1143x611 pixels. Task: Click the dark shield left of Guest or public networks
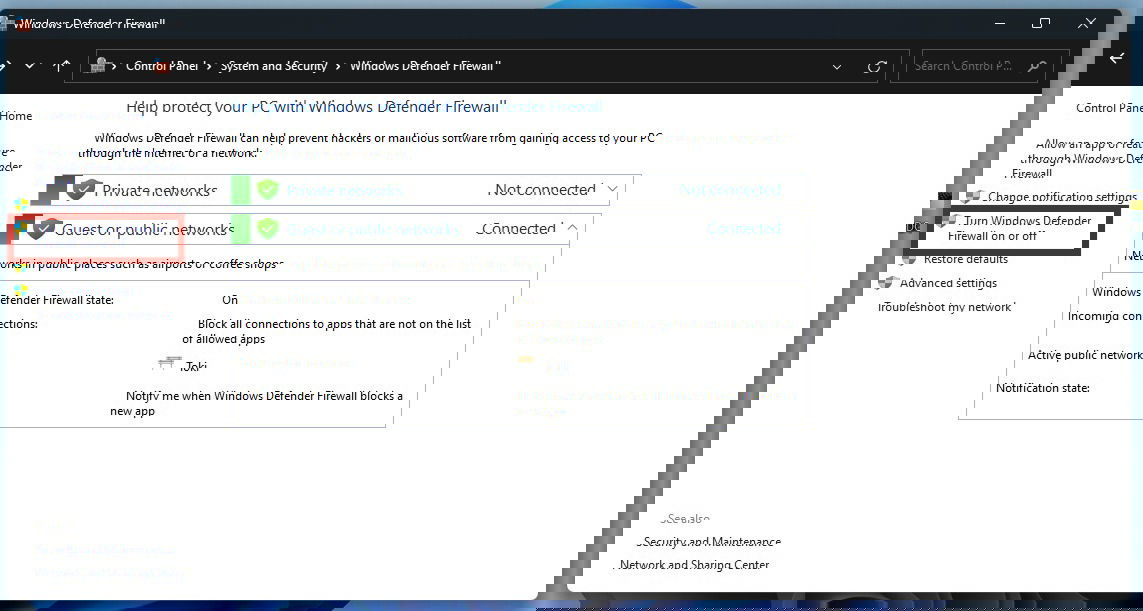pos(44,229)
